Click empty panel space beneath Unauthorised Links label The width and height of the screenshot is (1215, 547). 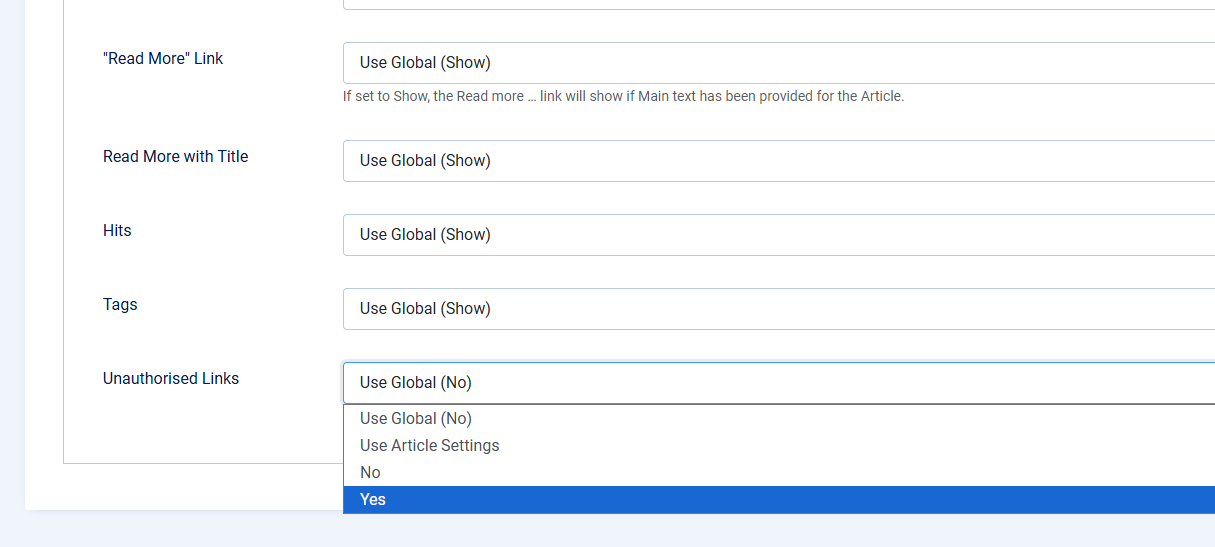point(200,430)
